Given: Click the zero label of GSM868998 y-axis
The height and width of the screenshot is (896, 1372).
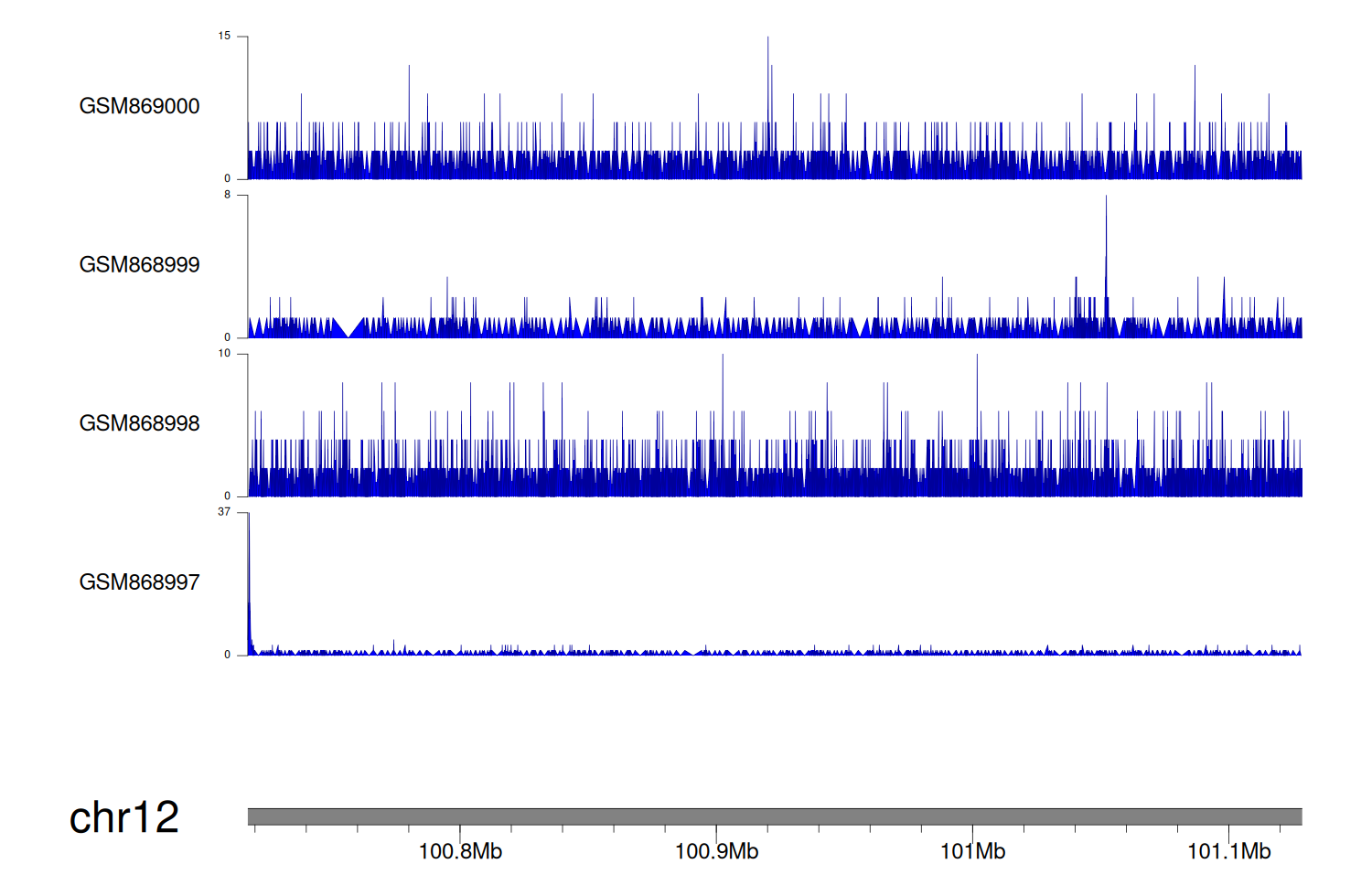Looking at the screenshot, I should pyautogui.click(x=227, y=496).
